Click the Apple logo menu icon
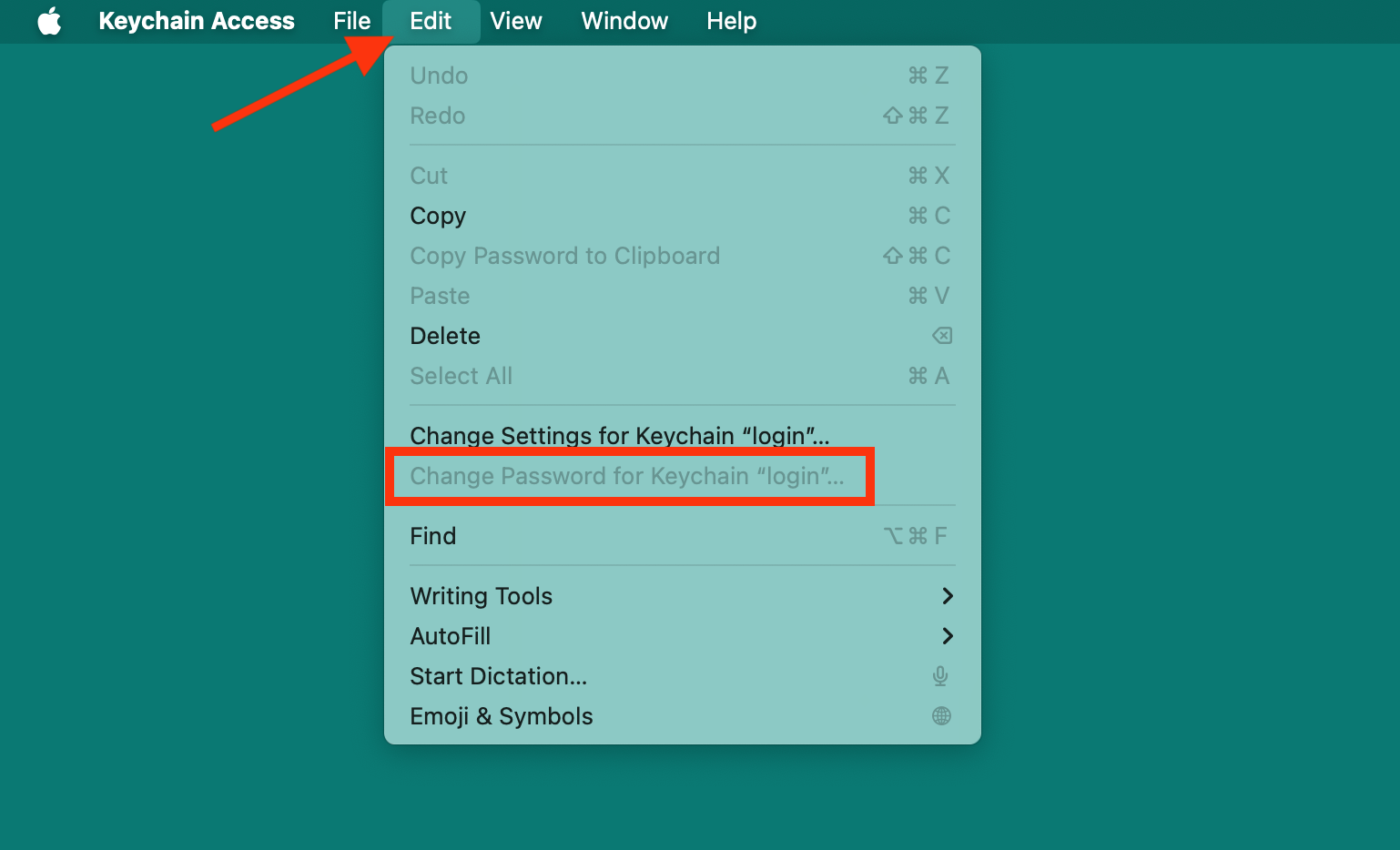This screenshot has height=850, width=1400. point(50,21)
